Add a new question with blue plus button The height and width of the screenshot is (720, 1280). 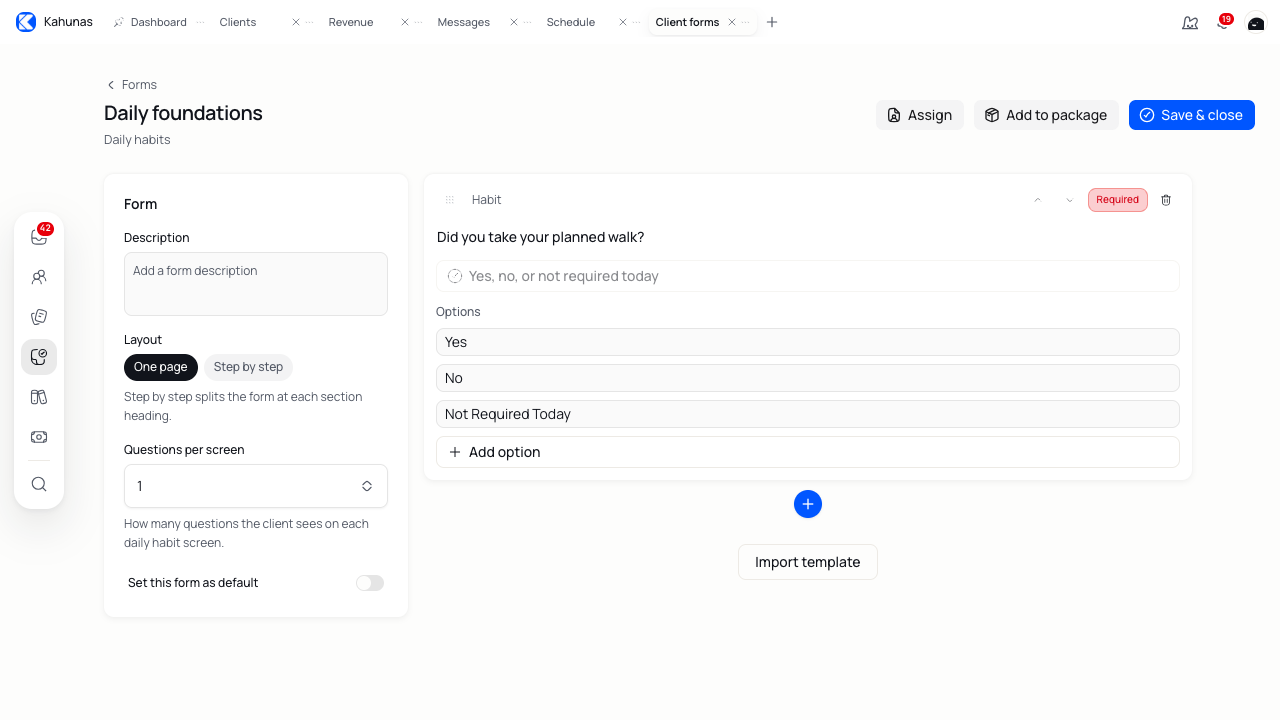coord(808,504)
